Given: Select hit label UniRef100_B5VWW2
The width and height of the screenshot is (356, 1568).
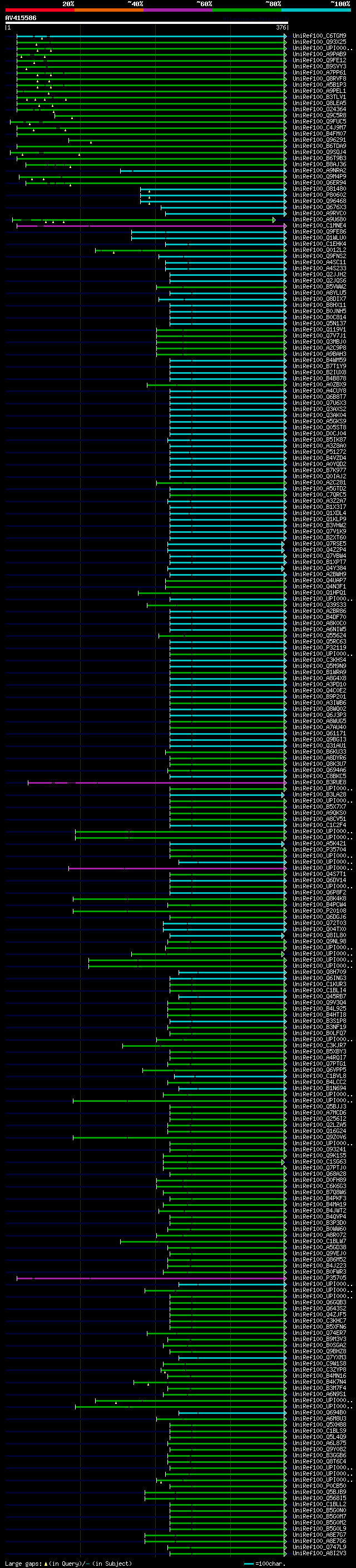Looking at the screenshot, I should tap(319, 286).
